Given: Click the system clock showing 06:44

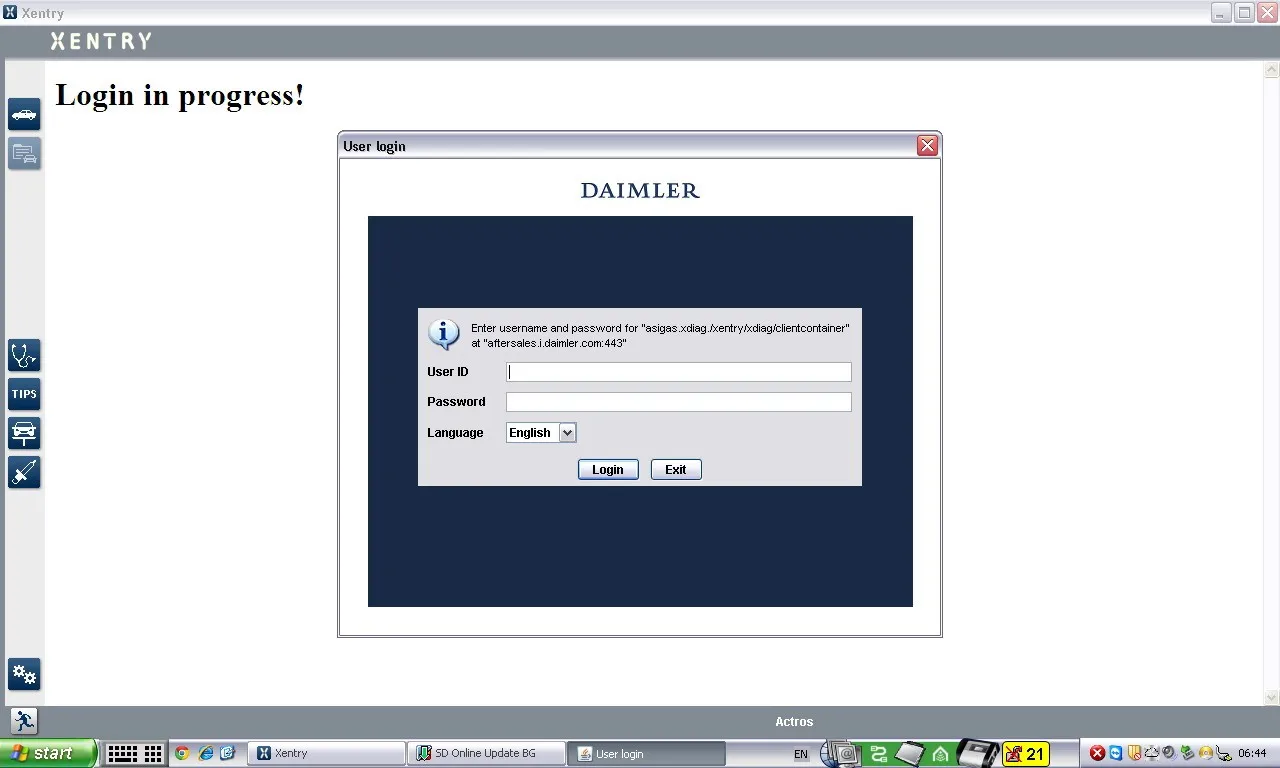Looking at the screenshot, I should point(1252,754).
